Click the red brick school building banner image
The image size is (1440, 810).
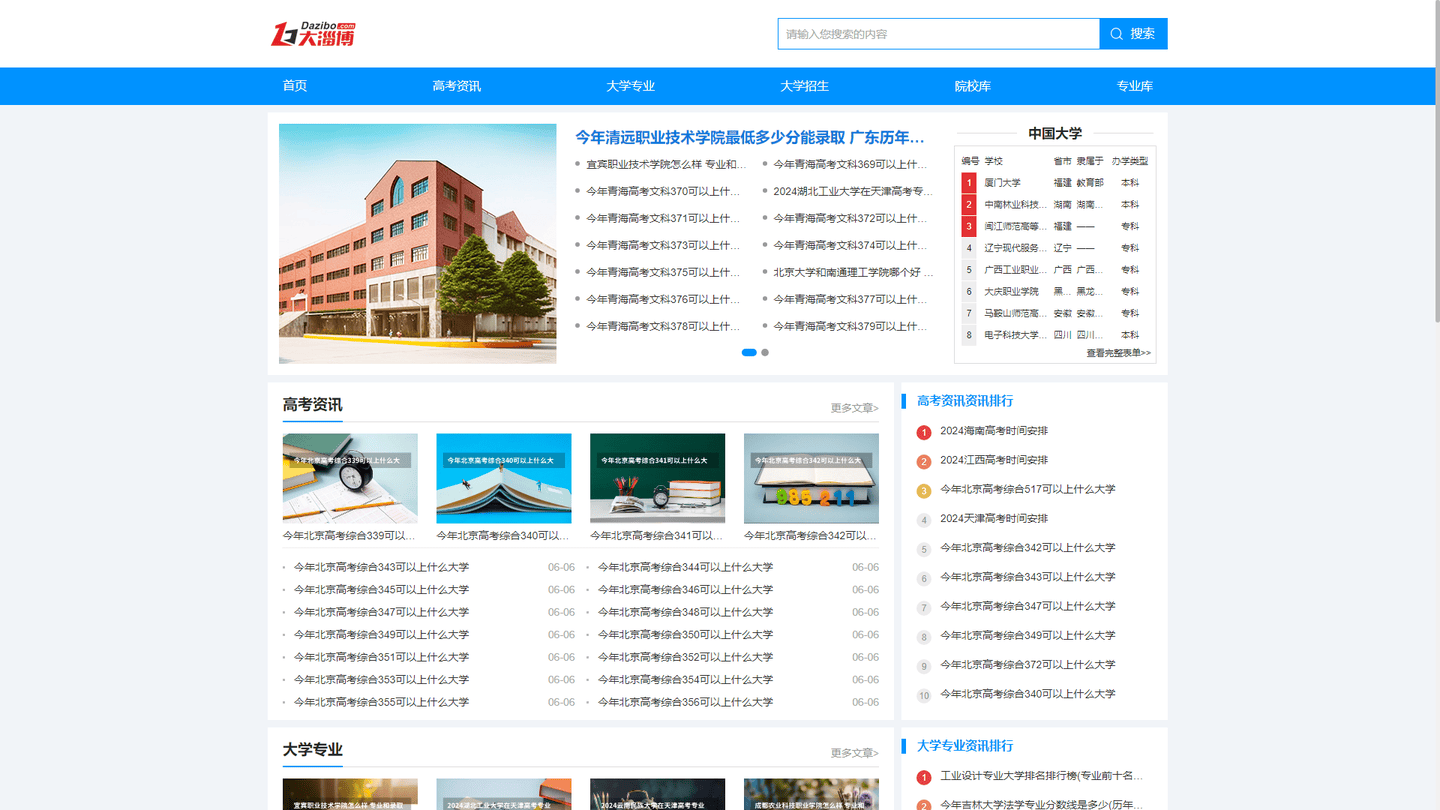click(x=418, y=244)
